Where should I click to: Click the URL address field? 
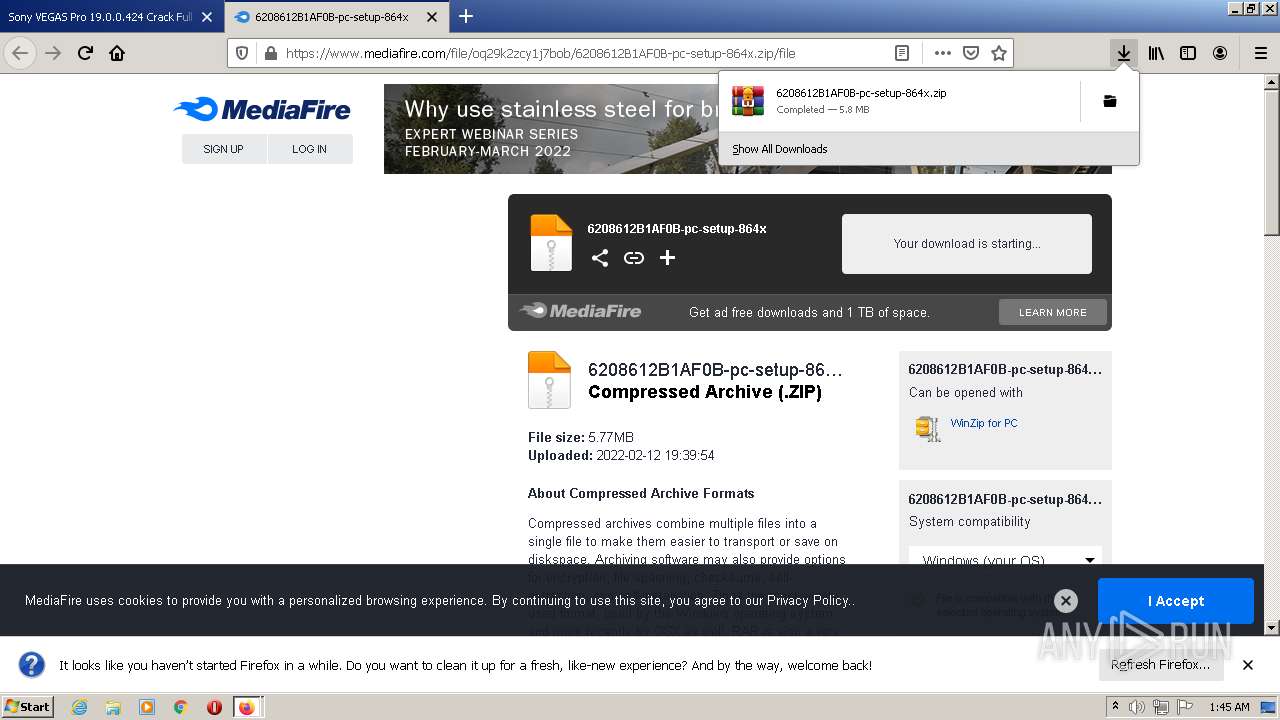coord(585,54)
